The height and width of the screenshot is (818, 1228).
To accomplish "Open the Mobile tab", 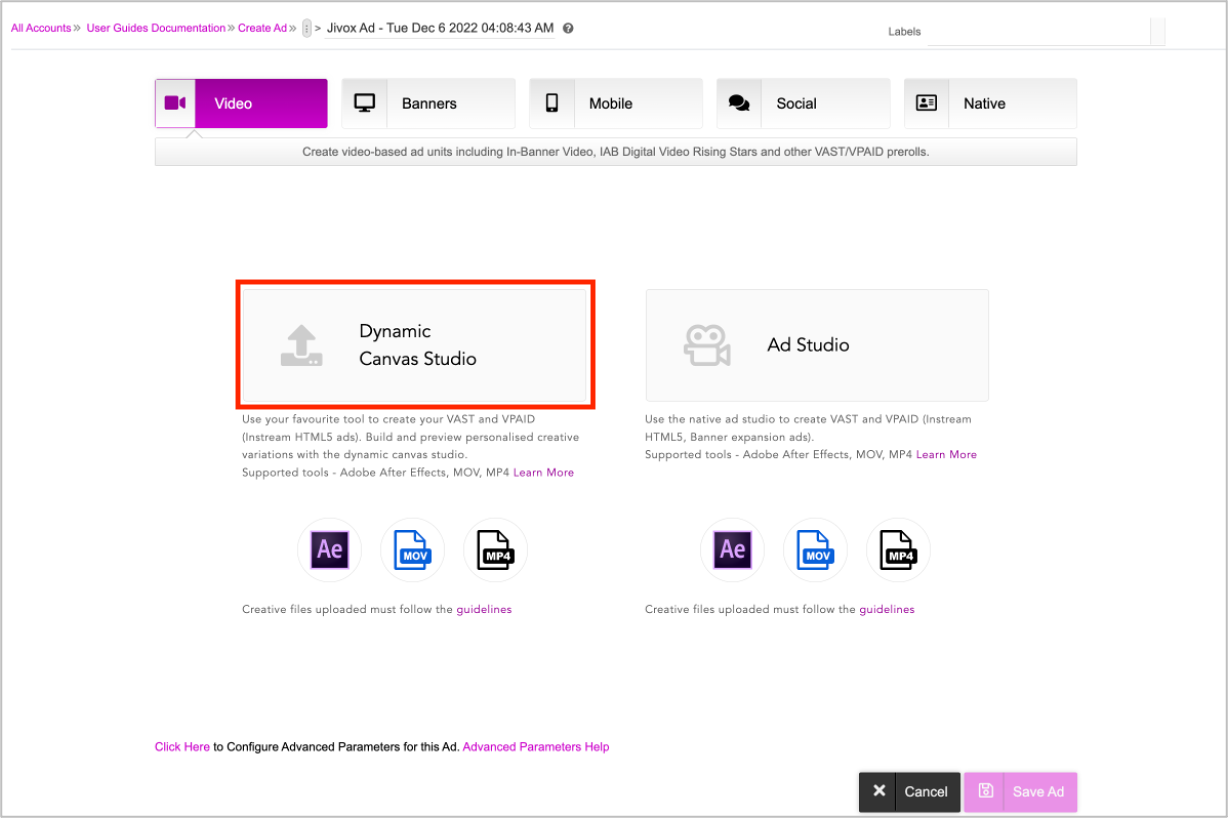I will 616,103.
